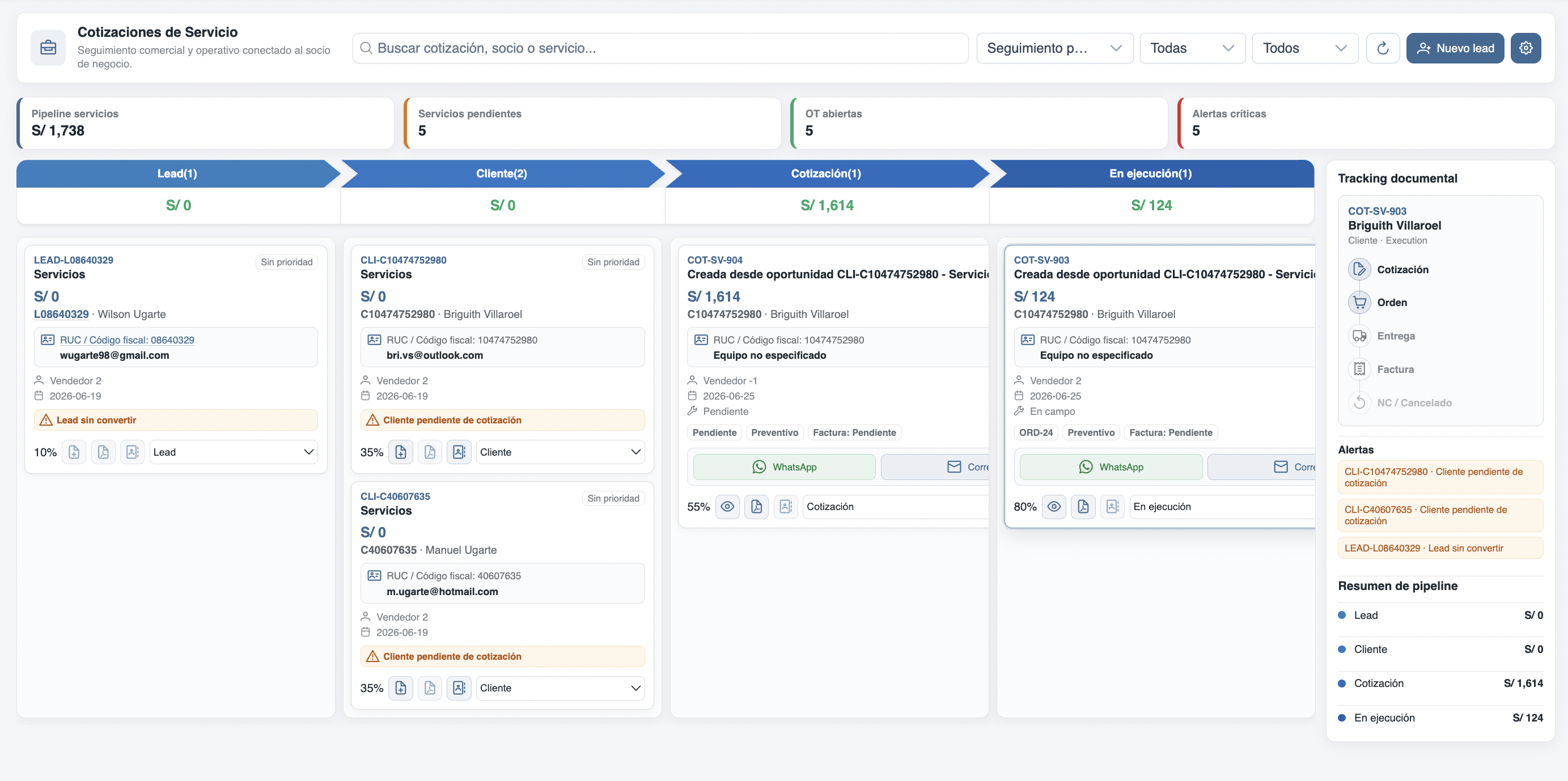Open settings via the gear icon
This screenshot has width=1568, height=781.
click(1525, 48)
